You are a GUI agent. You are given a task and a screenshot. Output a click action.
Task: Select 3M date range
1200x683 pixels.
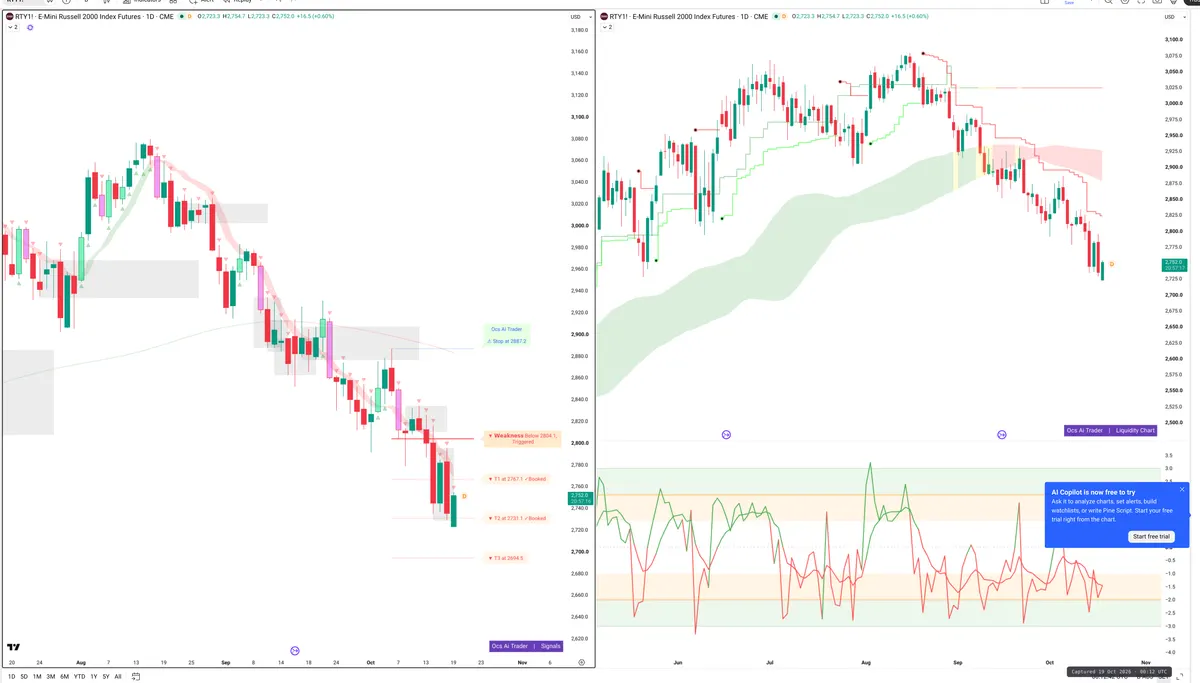51,677
